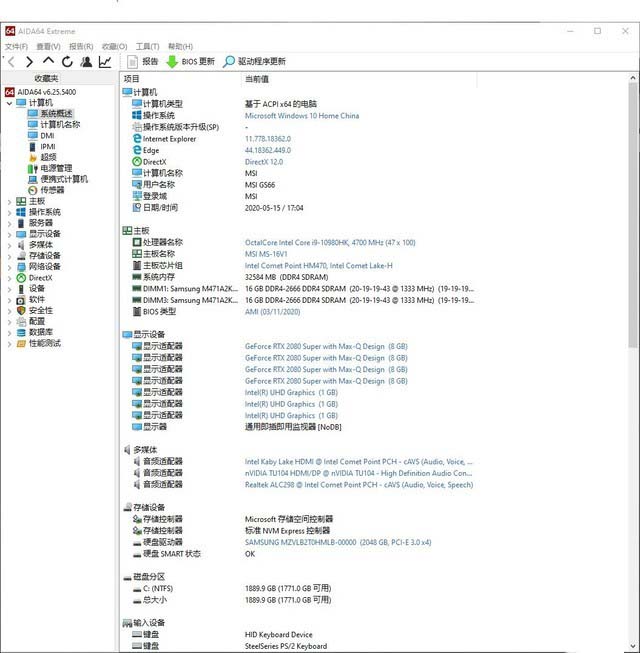Expand the 主板 tree node

click(9, 202)
